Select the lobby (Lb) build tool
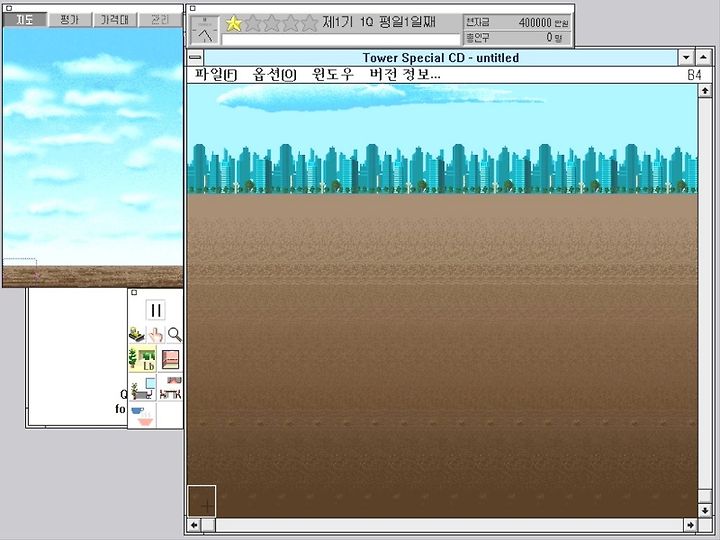 click(x=143, y=359)
